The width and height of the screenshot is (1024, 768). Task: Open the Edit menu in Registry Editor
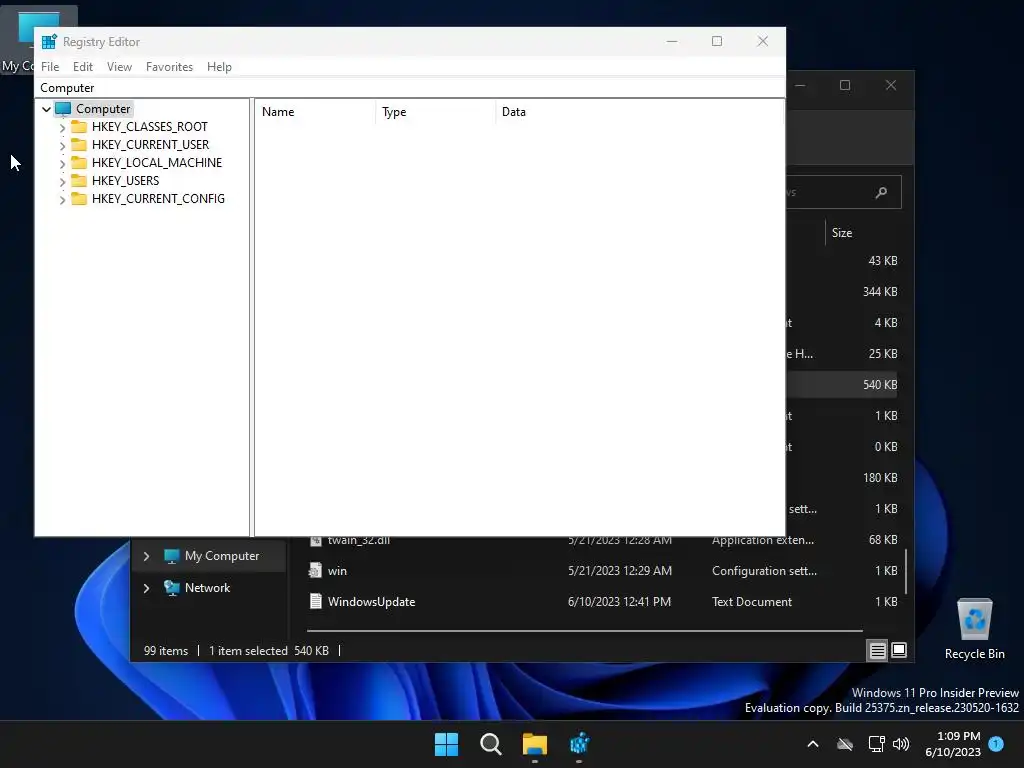pyautogui.click(x=82, y=67)
